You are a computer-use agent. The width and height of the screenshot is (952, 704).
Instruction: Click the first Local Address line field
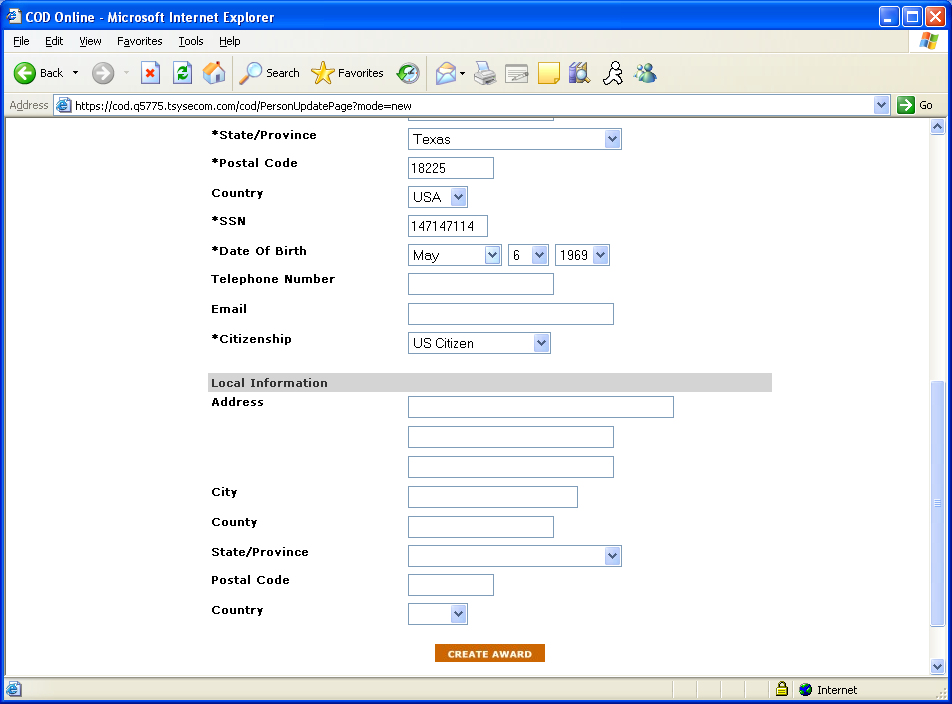point(540,407)
